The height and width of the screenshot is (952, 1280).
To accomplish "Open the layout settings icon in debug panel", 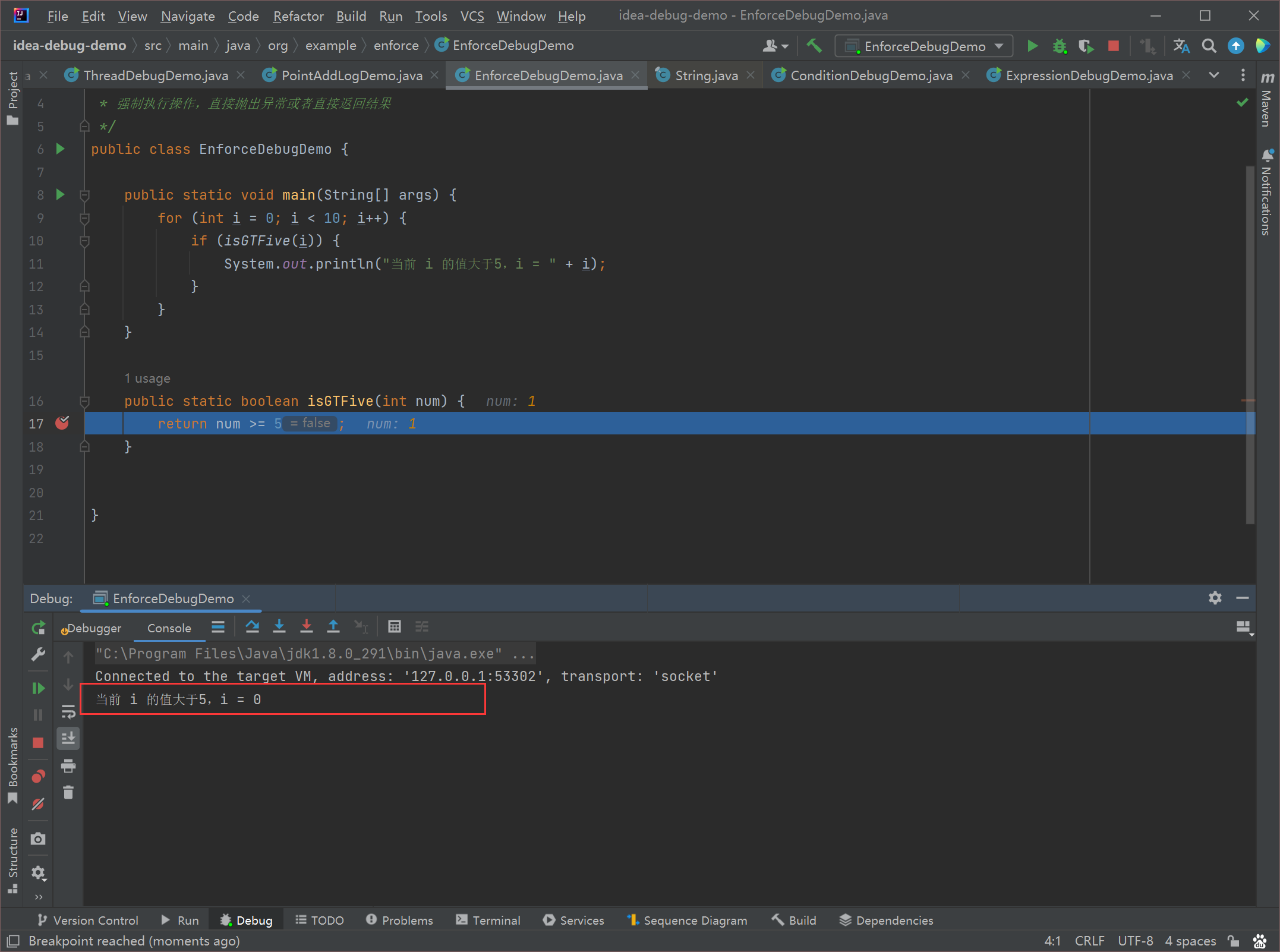I will [1243, 628].
